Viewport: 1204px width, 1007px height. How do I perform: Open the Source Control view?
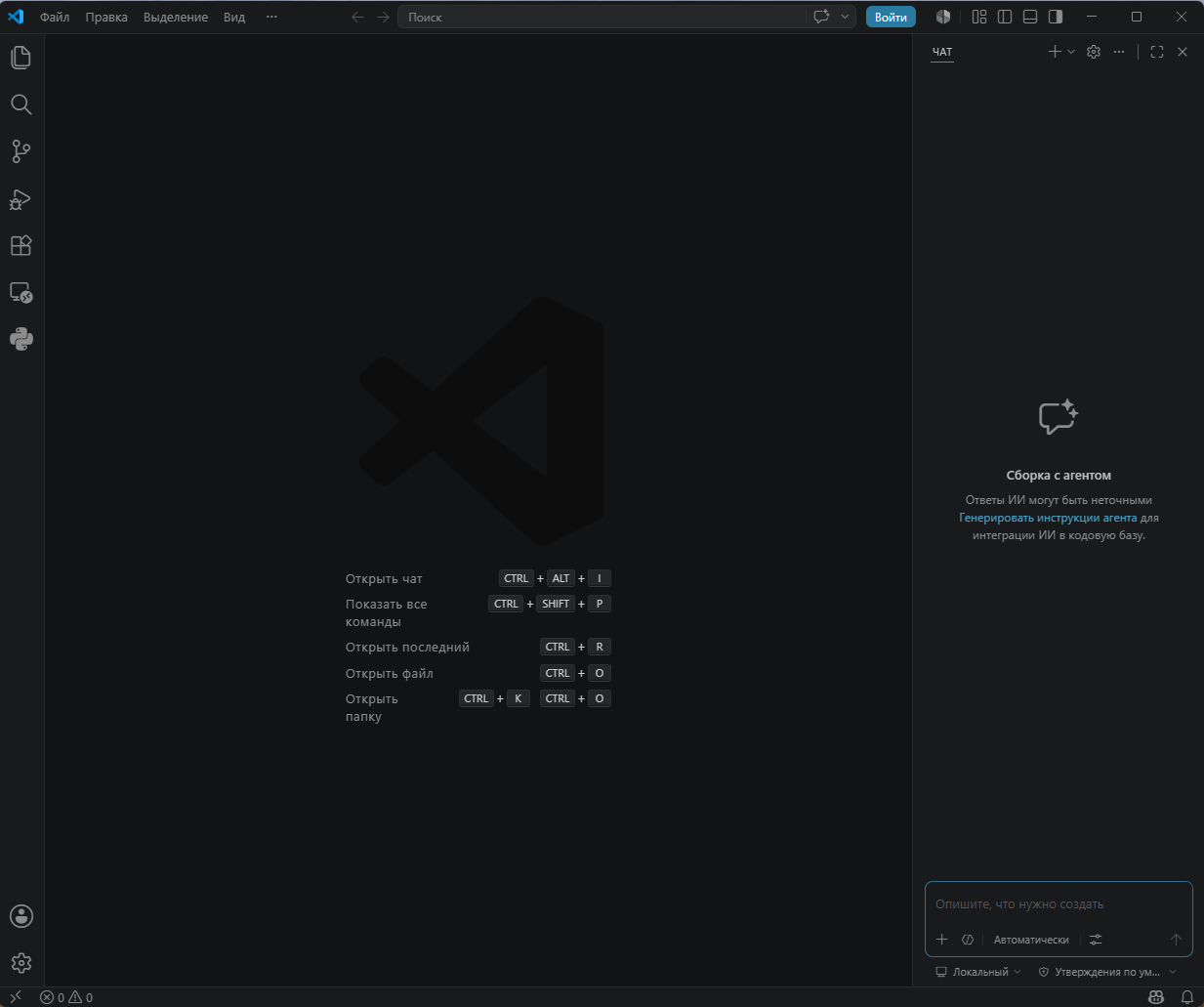pos(21,151)
